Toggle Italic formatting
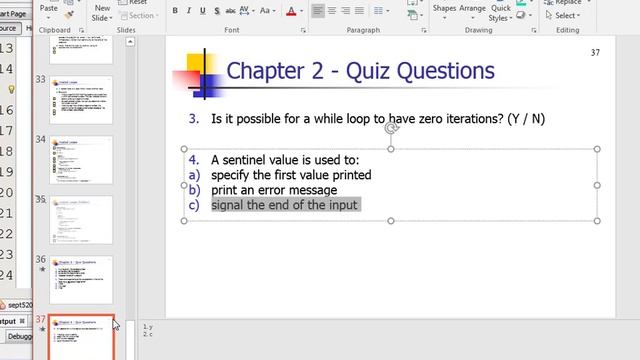Image resolution: width=640 pixels, height=360 pixels. click(189, 11)
